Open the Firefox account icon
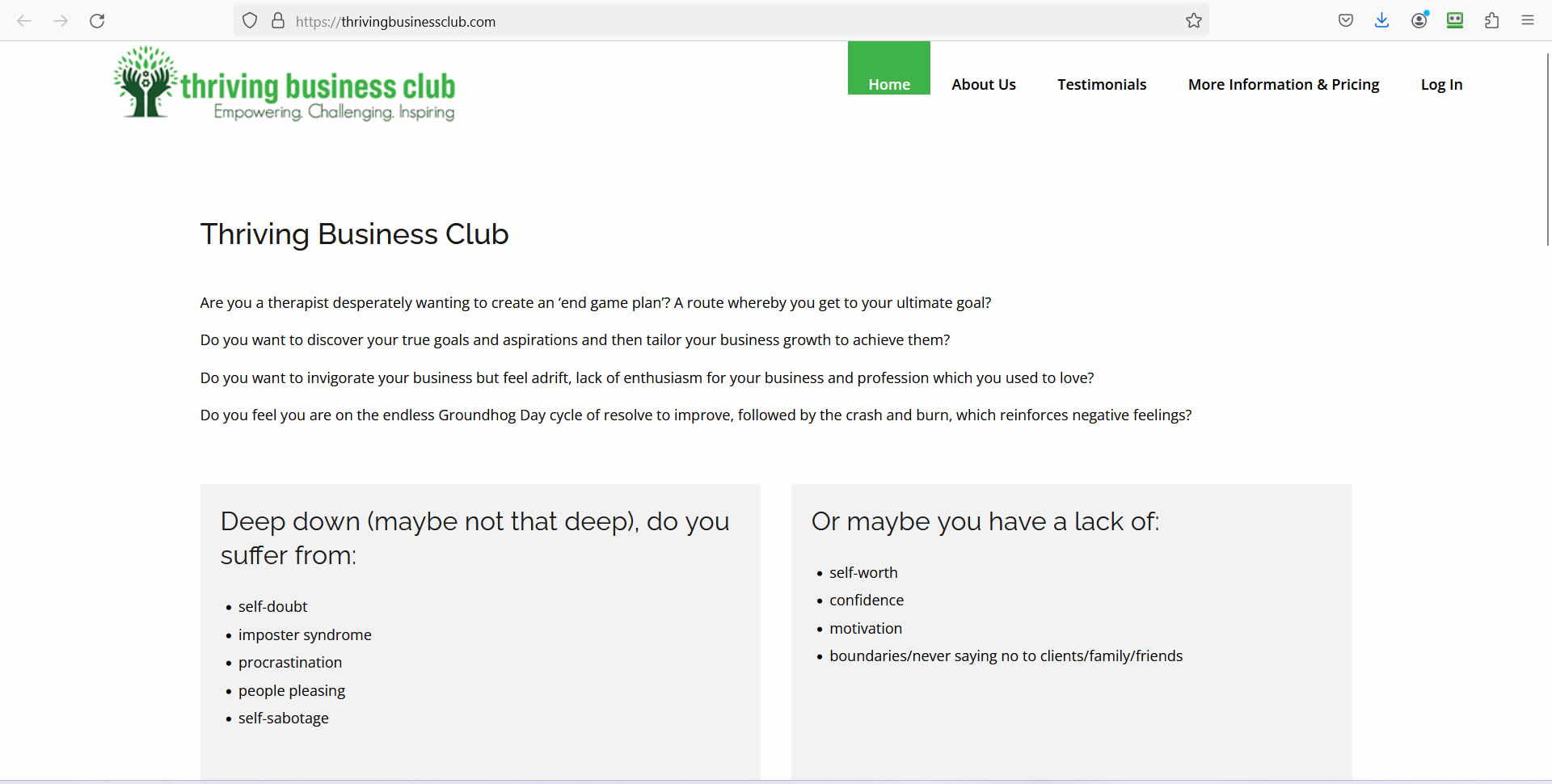The image size is (1552, 784). click(x=1419, y=20)
